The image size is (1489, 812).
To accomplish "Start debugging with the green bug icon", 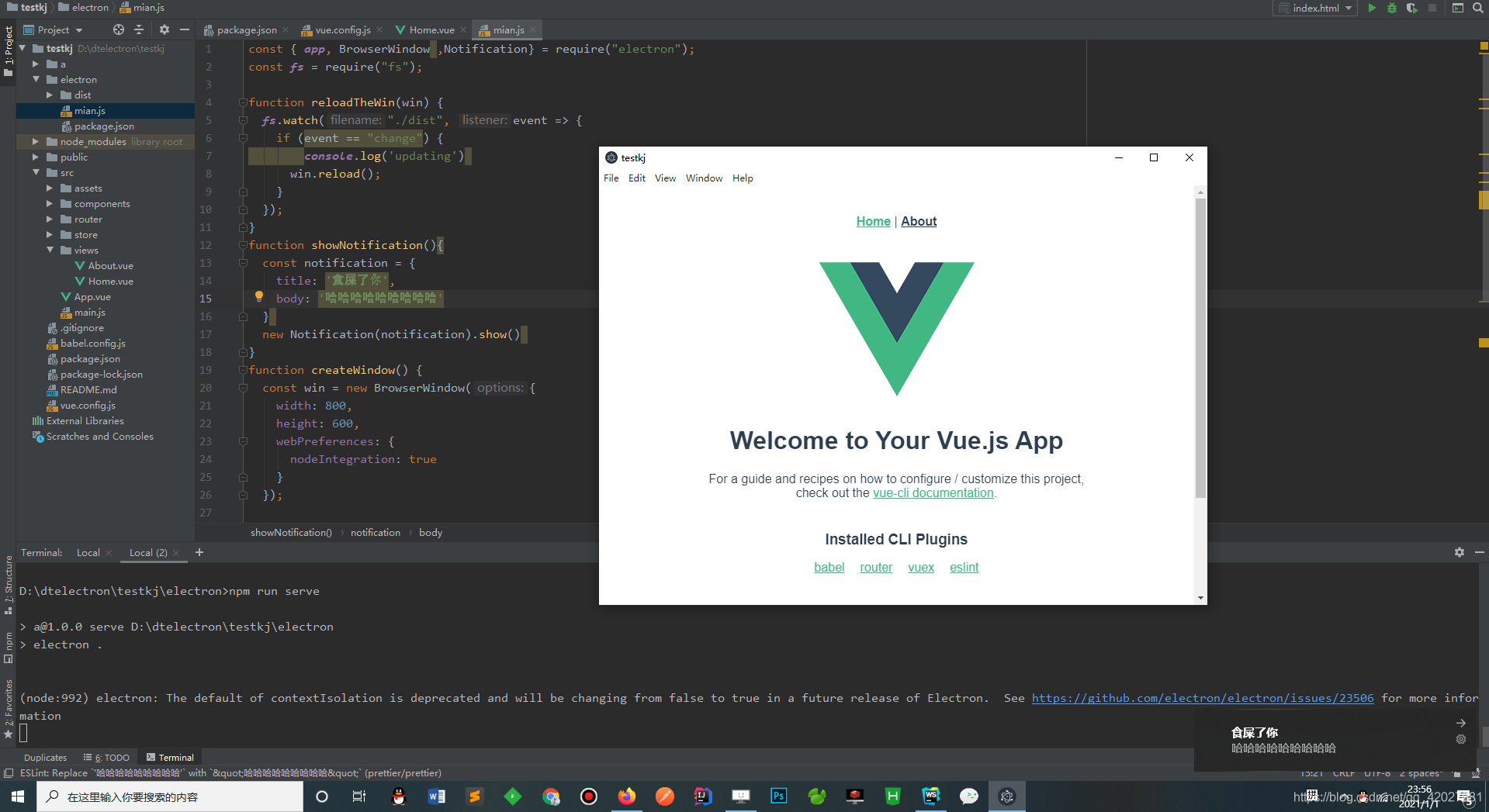I will [x=1392, y=8].
